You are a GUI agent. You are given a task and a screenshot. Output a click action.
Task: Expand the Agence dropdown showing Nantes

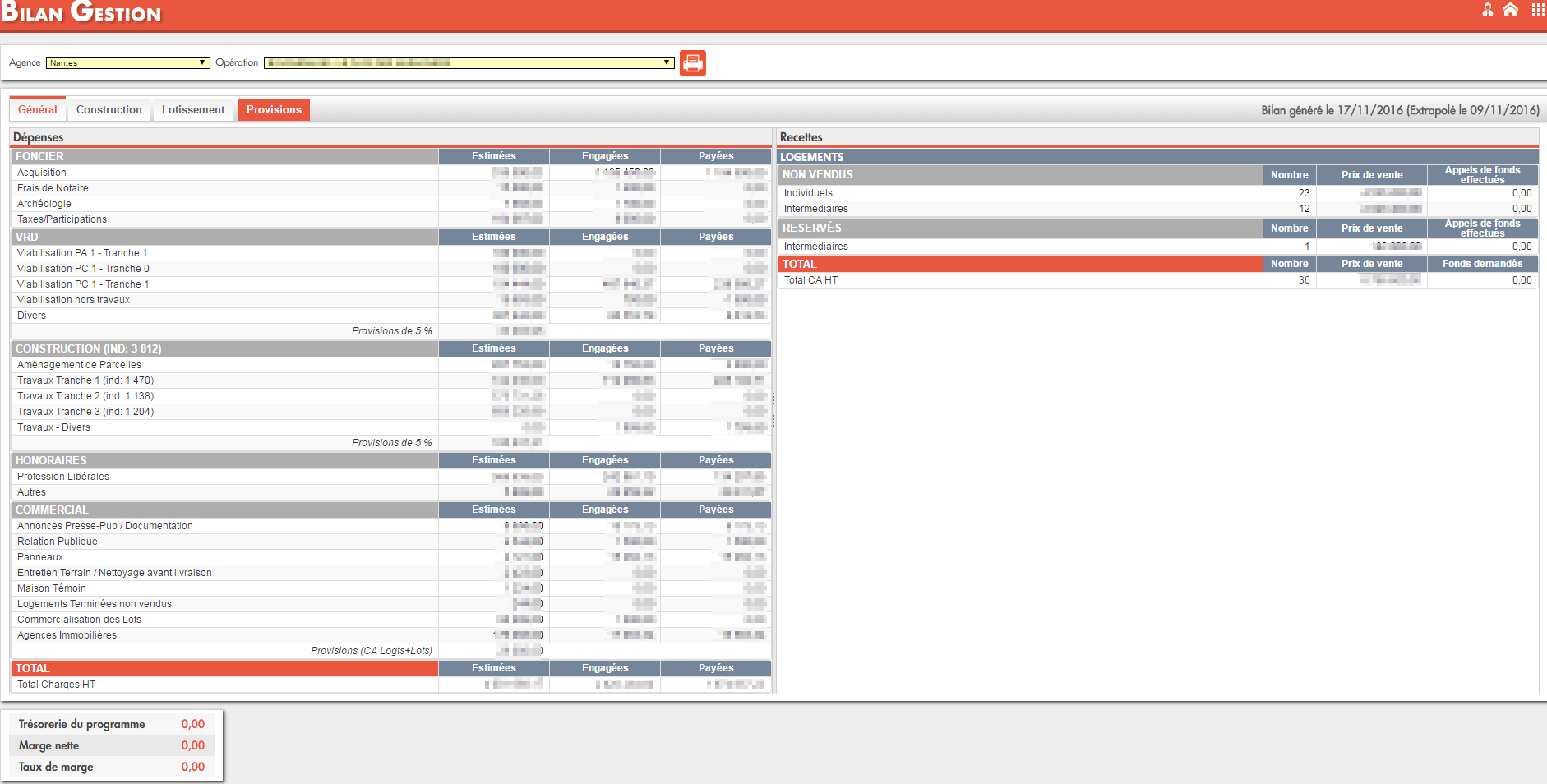[x=127, y=62]
